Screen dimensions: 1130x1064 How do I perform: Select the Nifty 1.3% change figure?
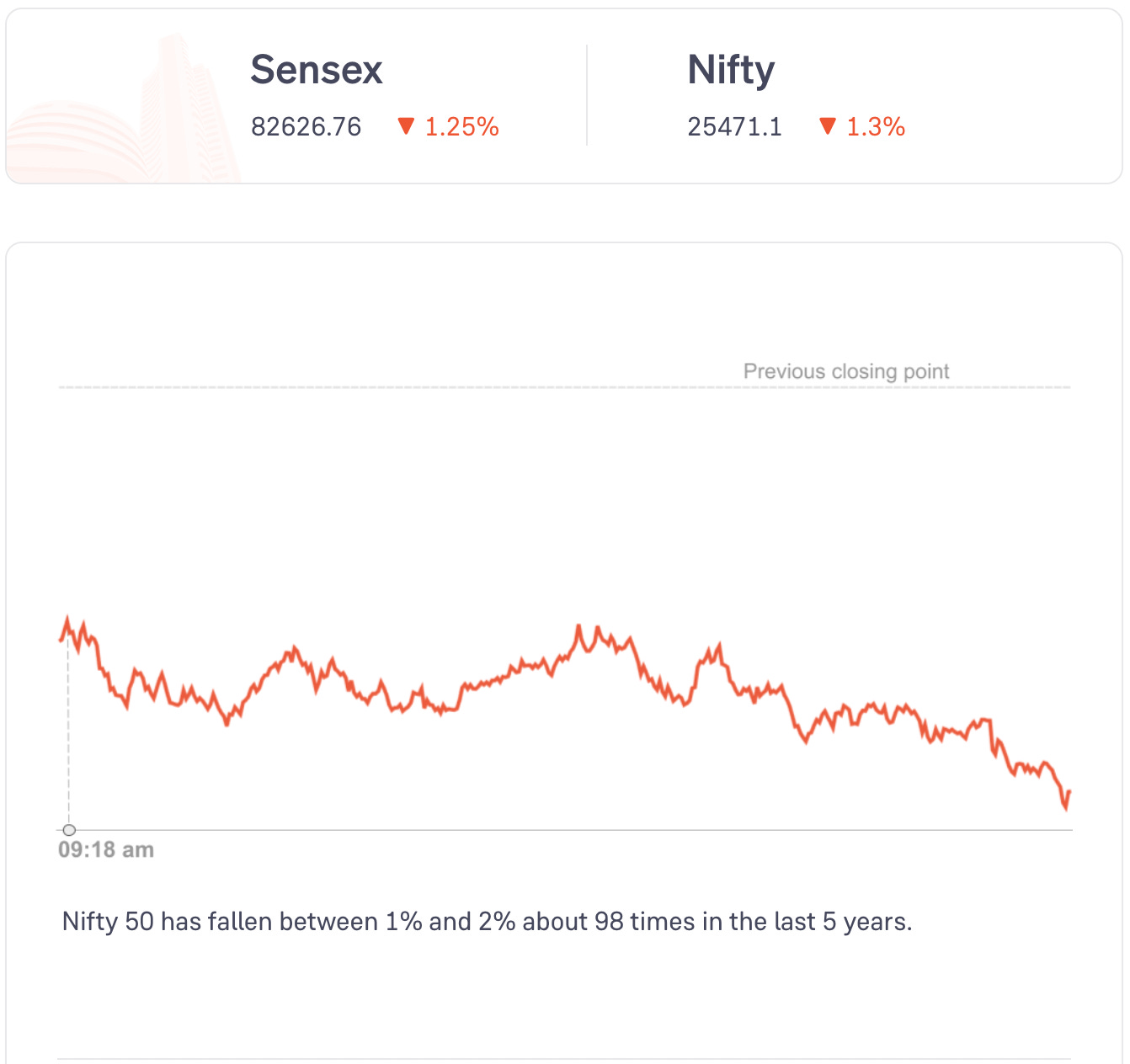(875, 127)
